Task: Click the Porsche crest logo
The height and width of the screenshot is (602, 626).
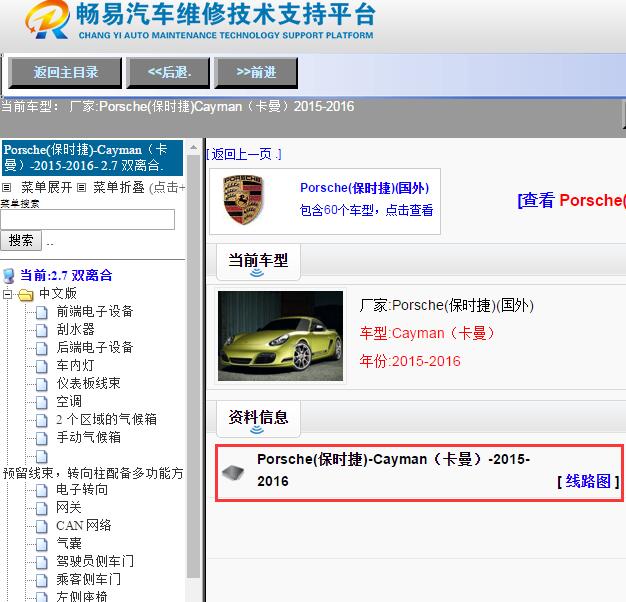Action: pos(243,199)
